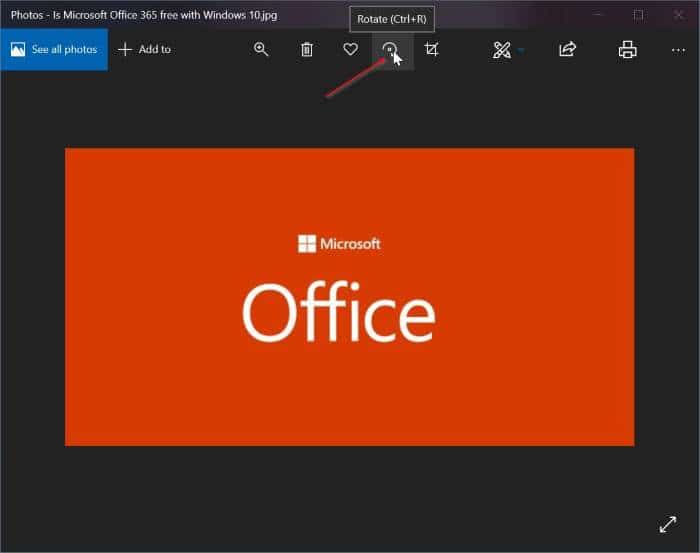700x553 pixels.
Task: Expand the Edit & Create dropdown arrow
Action: 521,50
